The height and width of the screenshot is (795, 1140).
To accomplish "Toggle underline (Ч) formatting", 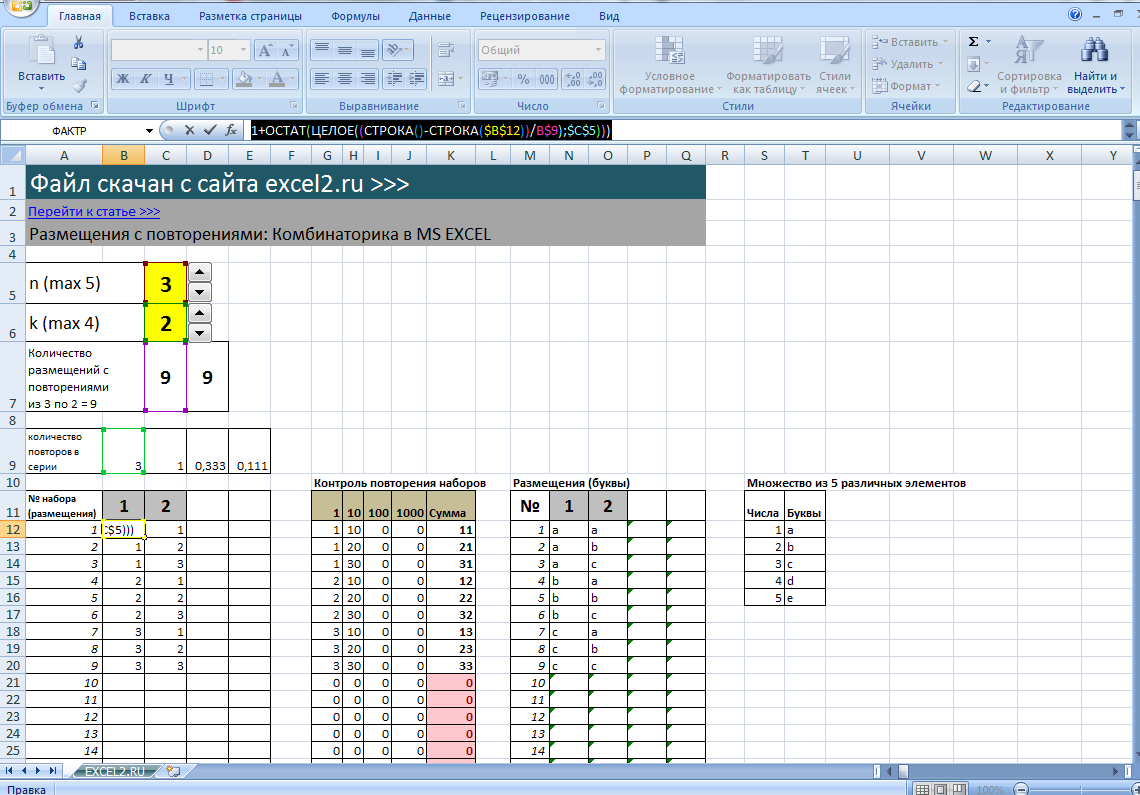I will [169, 79].
